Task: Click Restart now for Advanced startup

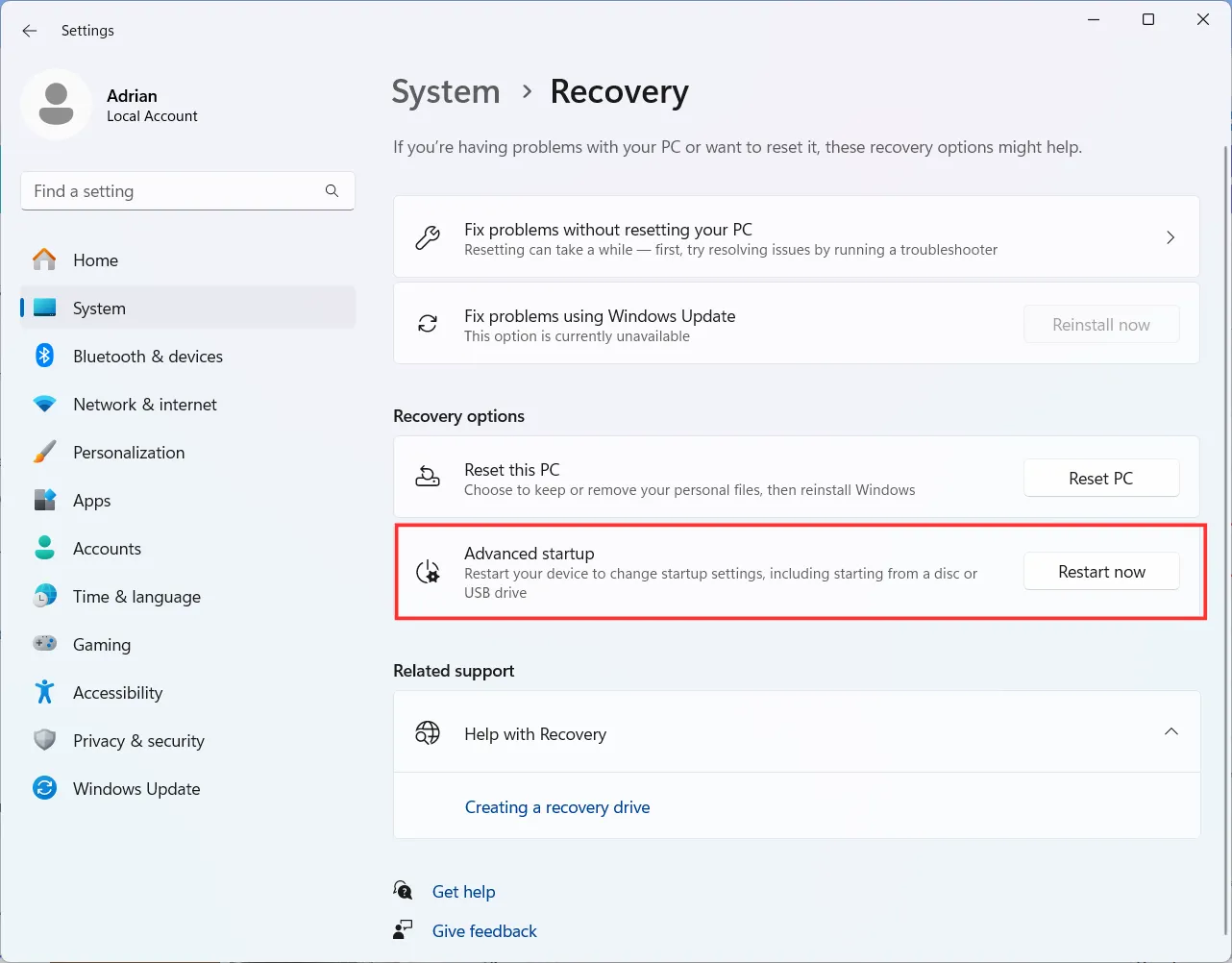Action: [1101, 572]
